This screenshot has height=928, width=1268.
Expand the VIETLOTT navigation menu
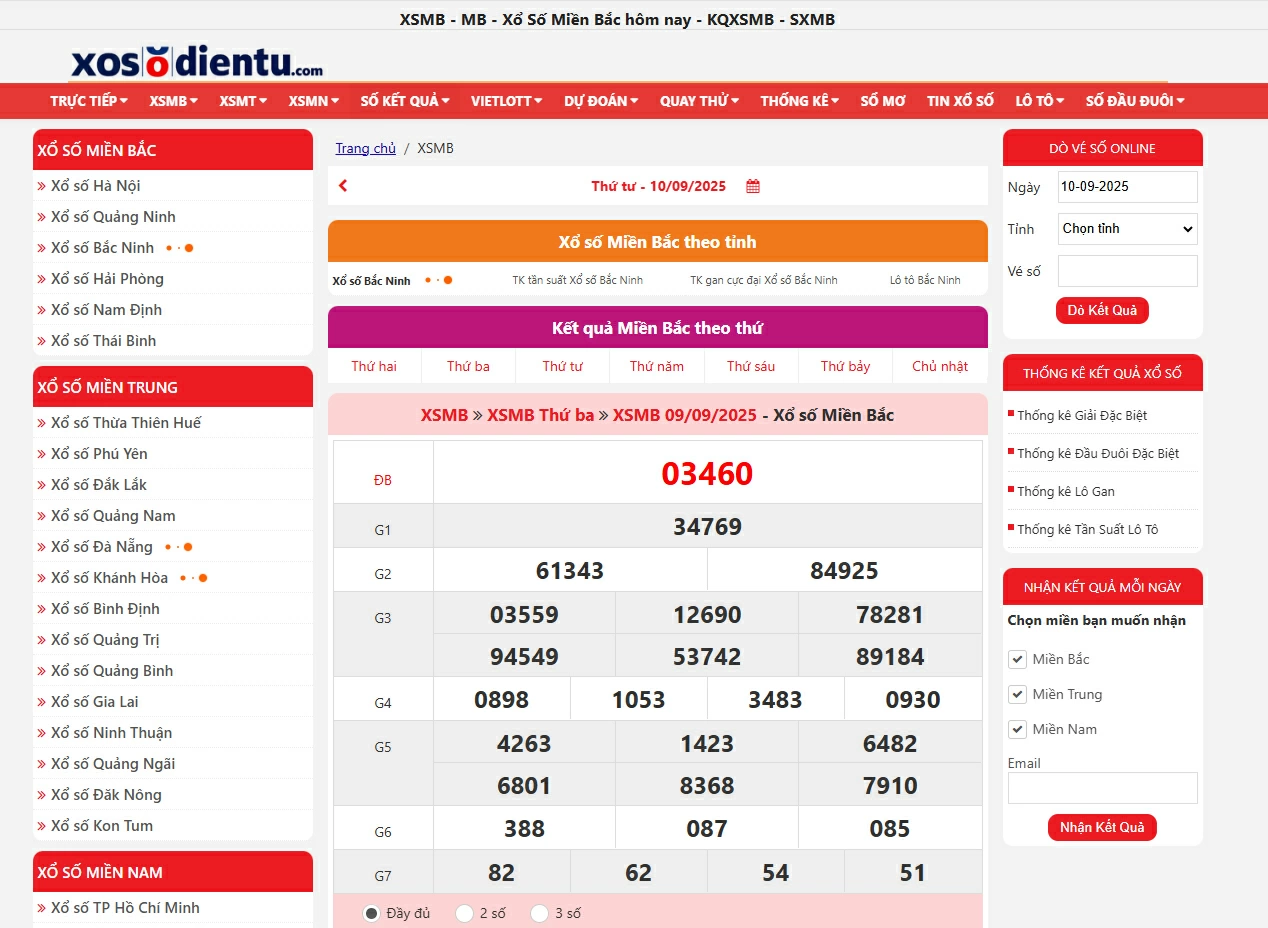506,101
